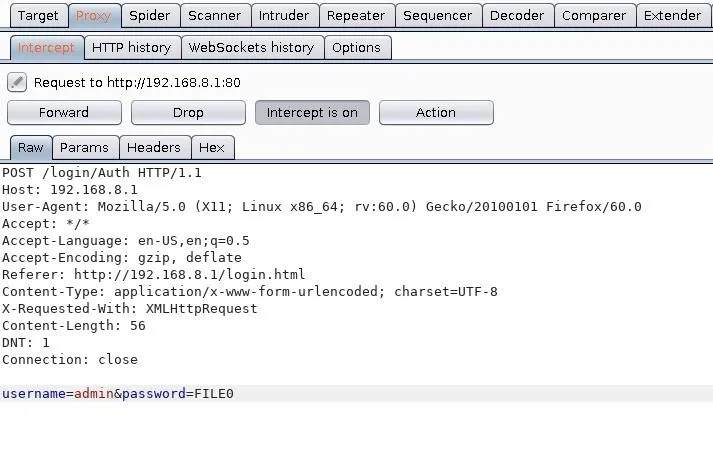Screen dimensions: 713x454
Task: Open the Comparer tab
Action: coord(594,16)
